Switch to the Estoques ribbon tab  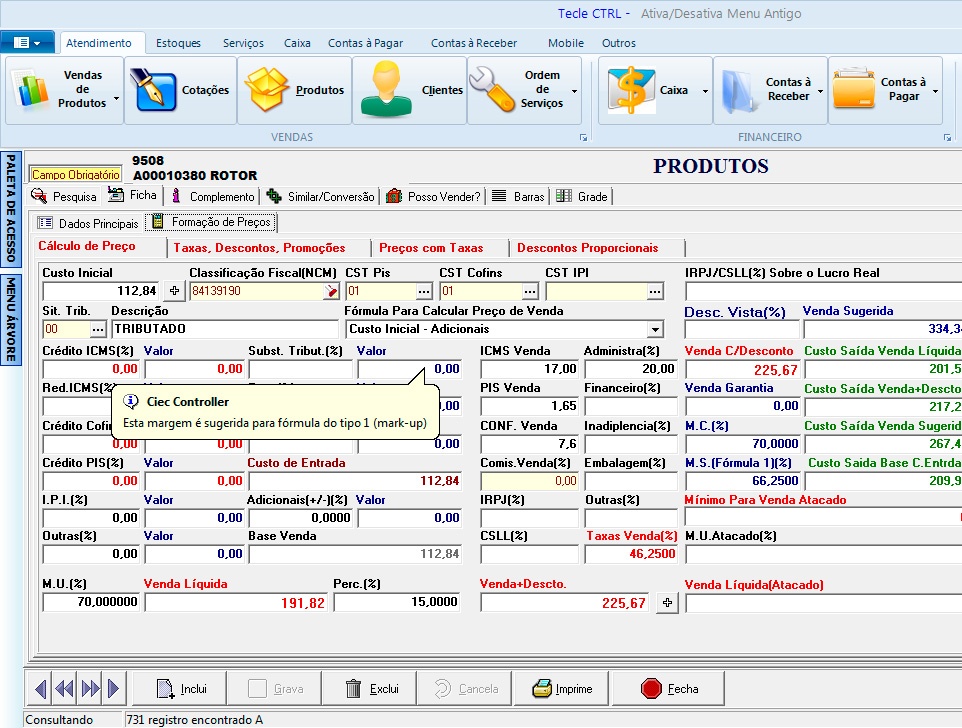coord(178,43)
